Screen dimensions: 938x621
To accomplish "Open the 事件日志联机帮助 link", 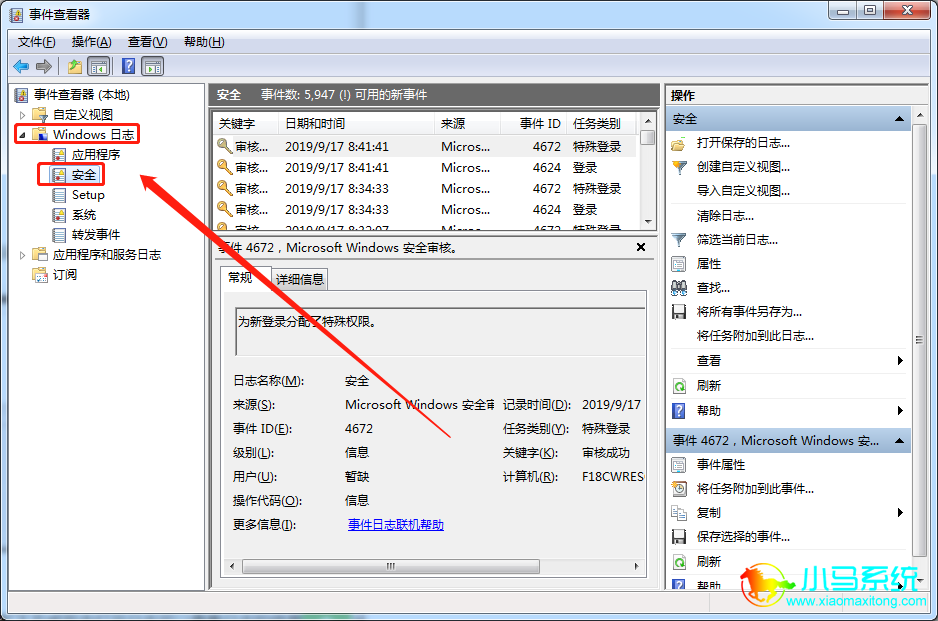I will tap(395, 525).
